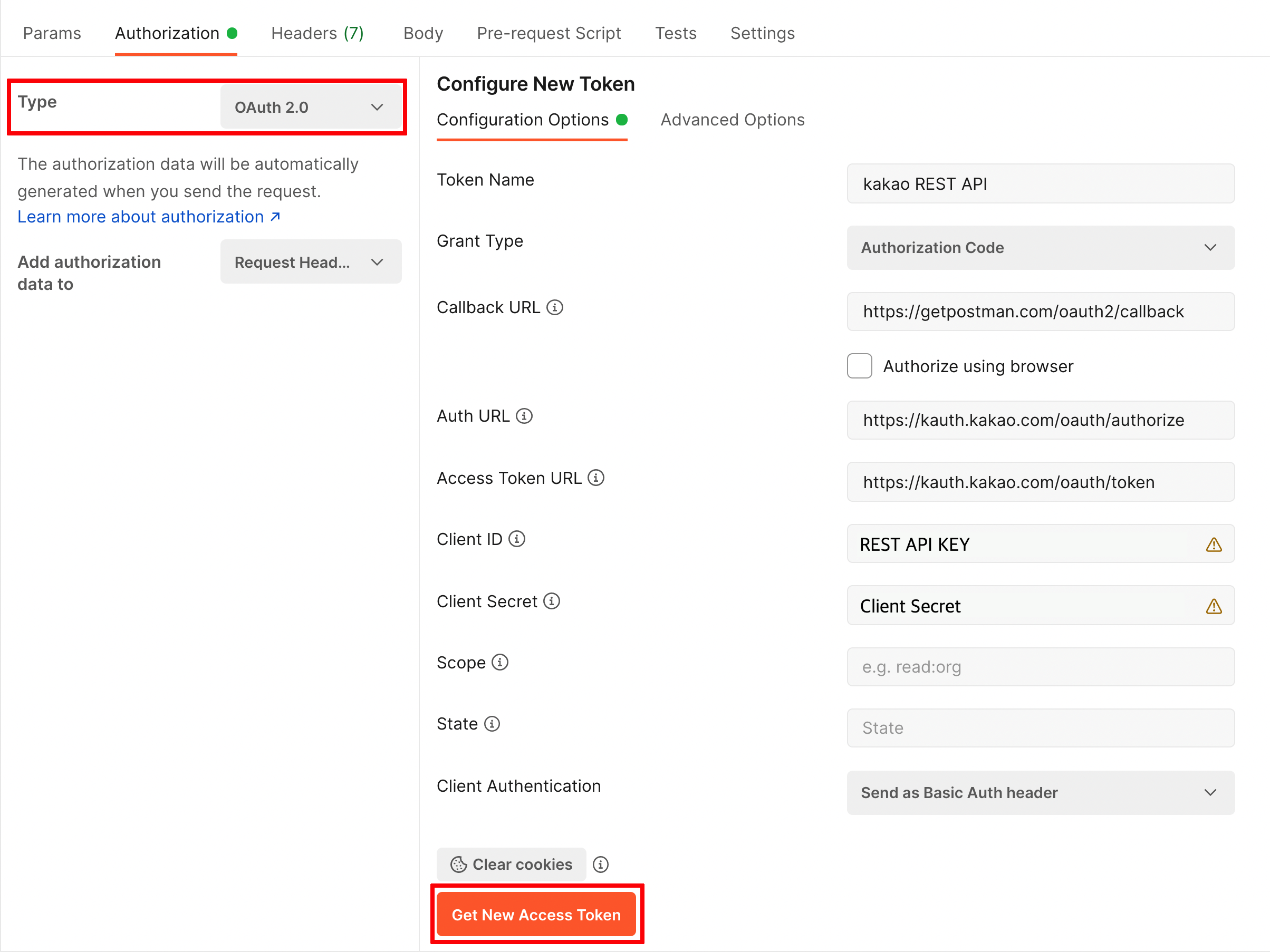Image resolution: width=1270 pixels, height=952 pixels.
Task: Click the State input field
Action: pos(1041,727)
